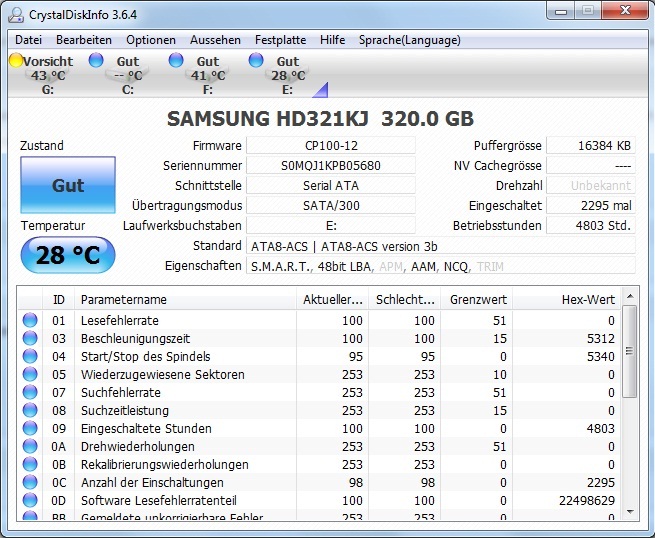
Task: Click status orb for Start/Stop des Spindels
Action: (x=30, y=356)
